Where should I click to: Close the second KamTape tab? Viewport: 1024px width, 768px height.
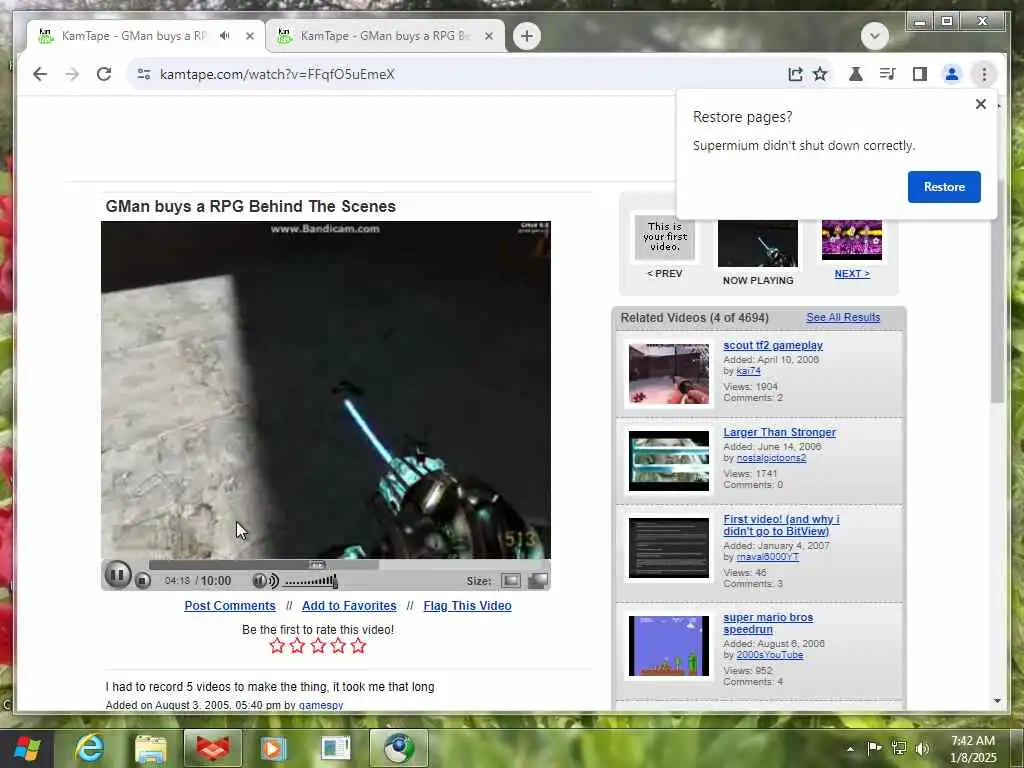click(x=488, y=36)
